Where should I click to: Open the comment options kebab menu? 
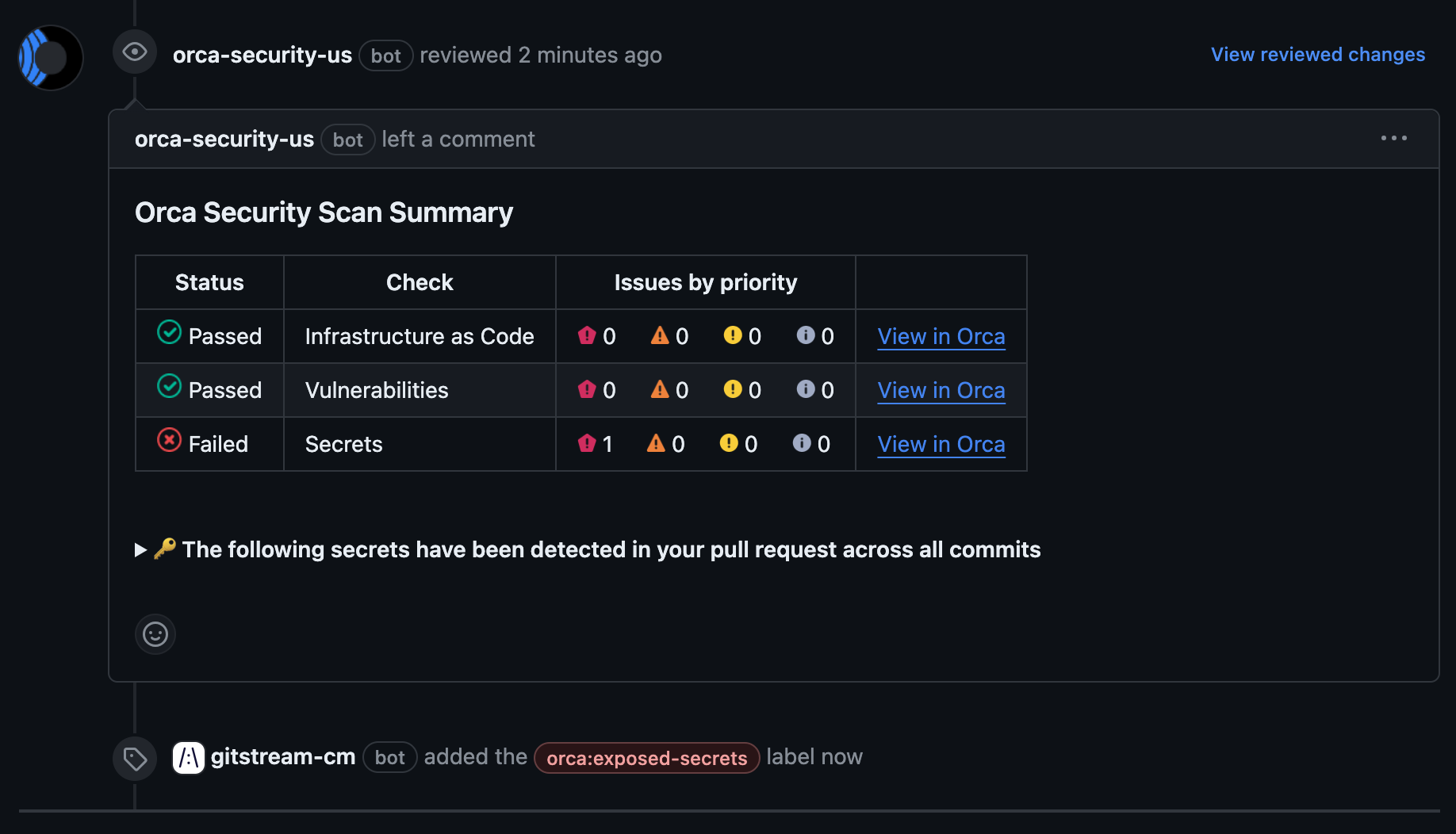[1394, 138]
